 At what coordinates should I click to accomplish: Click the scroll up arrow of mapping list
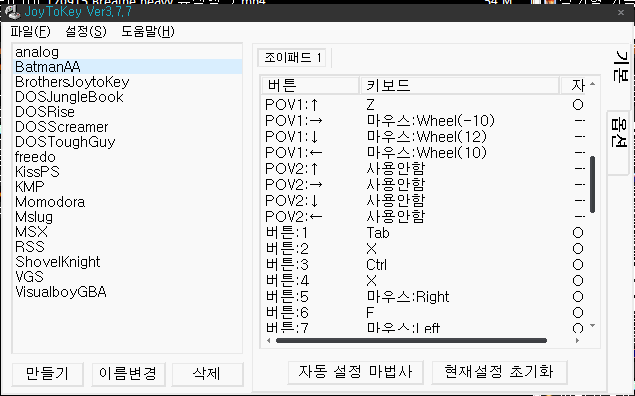coord(592,84)
